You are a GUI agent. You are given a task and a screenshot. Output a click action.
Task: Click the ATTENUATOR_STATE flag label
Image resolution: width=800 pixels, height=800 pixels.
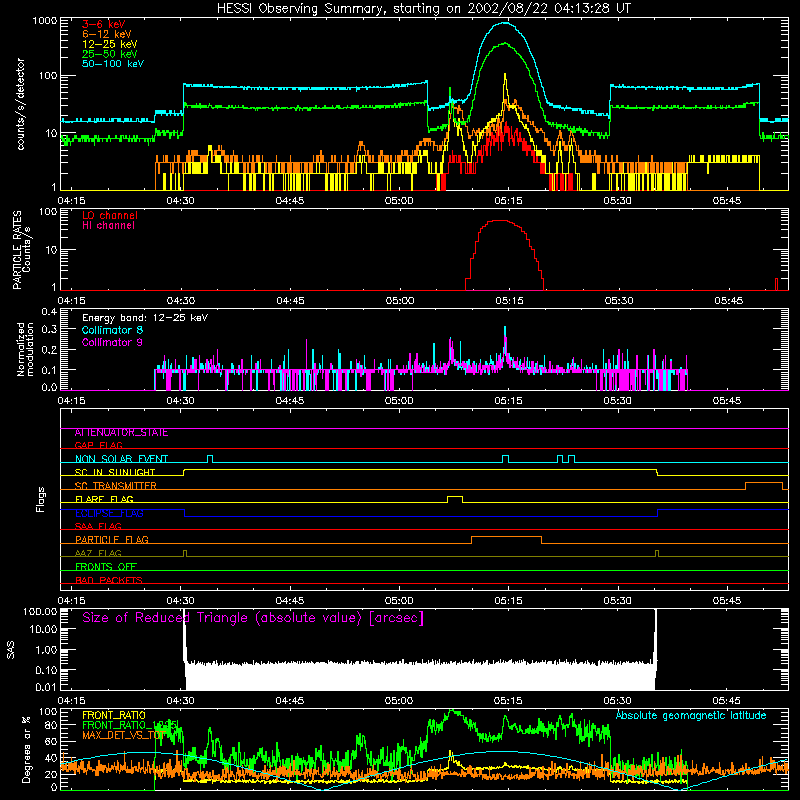[x=121, y=433]
